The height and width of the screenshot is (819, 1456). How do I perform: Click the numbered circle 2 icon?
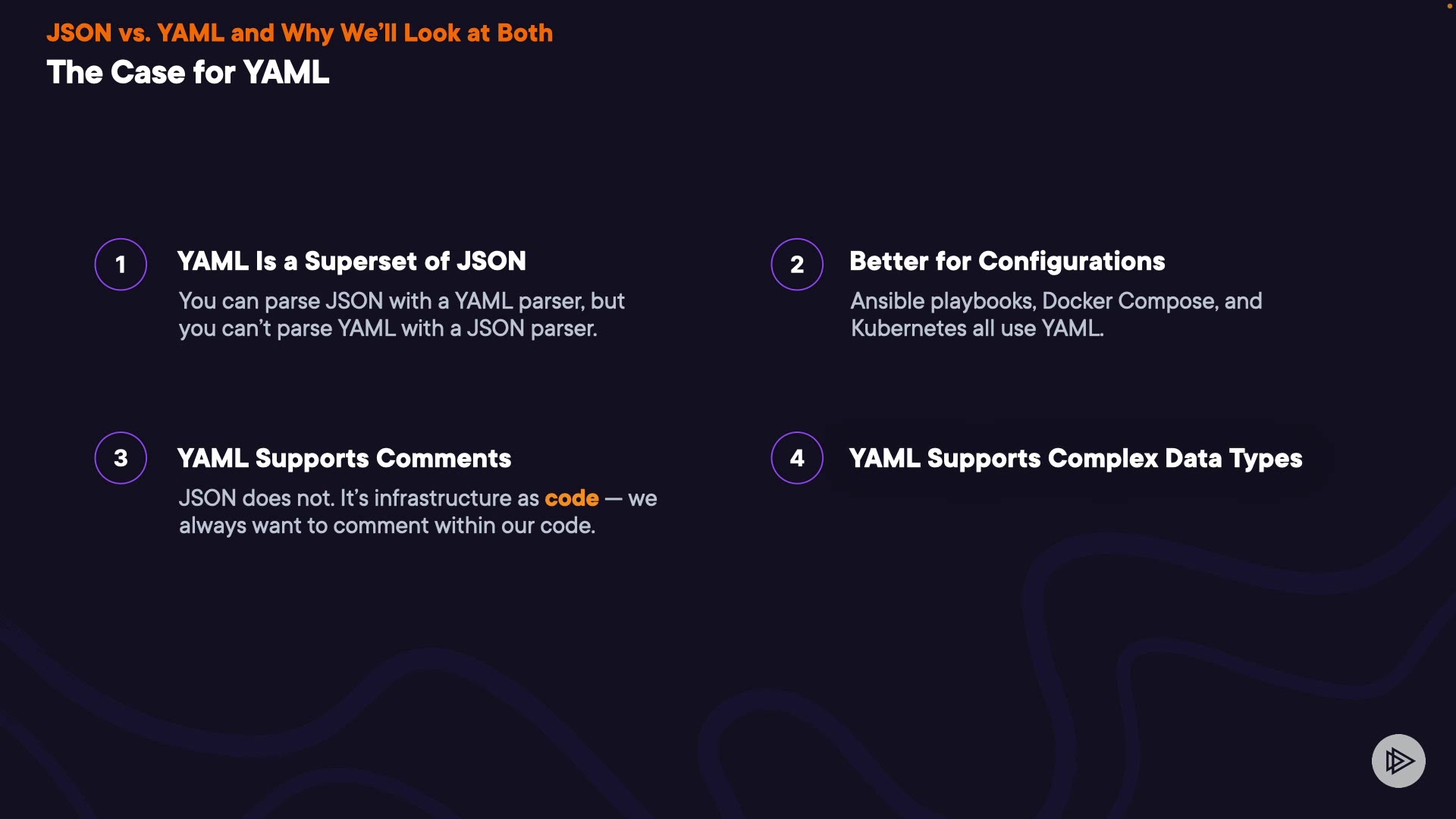coord(797,265)
